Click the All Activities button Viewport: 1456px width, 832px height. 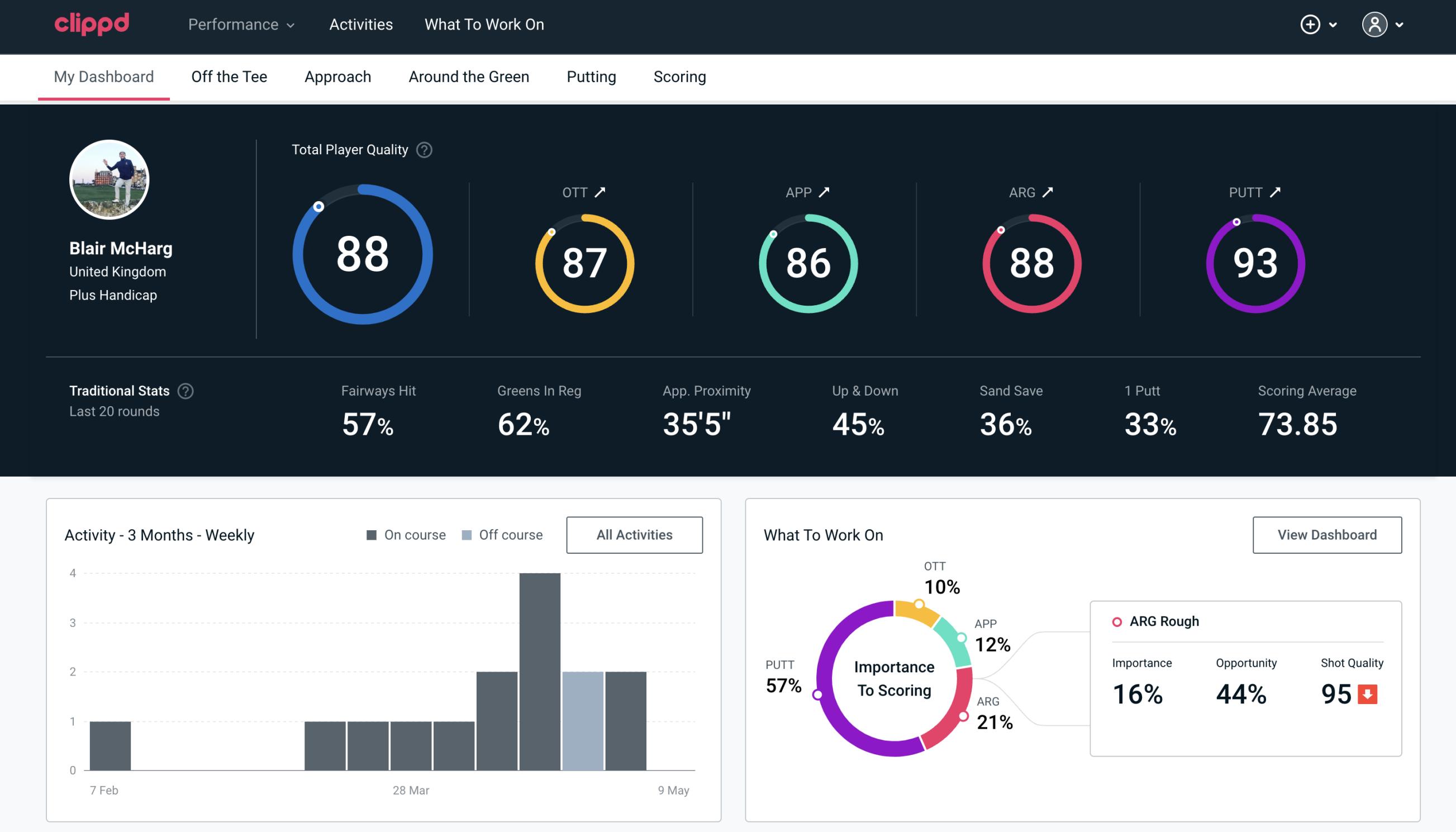click(x=634, y=534)
